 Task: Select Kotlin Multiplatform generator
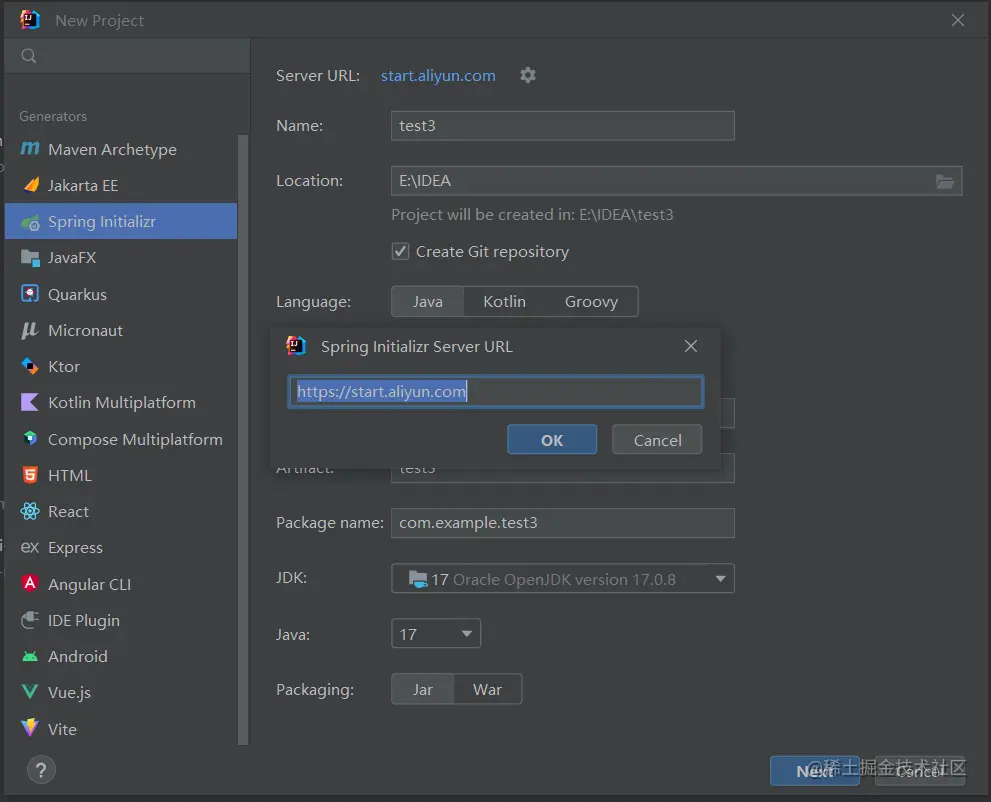[121, 402]
